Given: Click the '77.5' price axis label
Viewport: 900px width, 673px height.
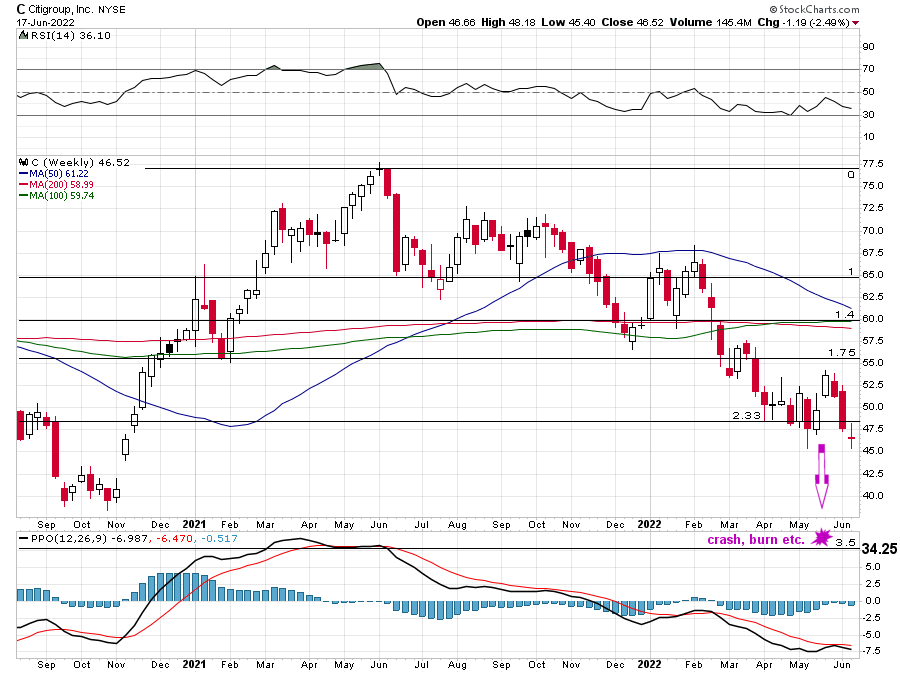Looking at the screenshot, I should click(x=872, y=164).
